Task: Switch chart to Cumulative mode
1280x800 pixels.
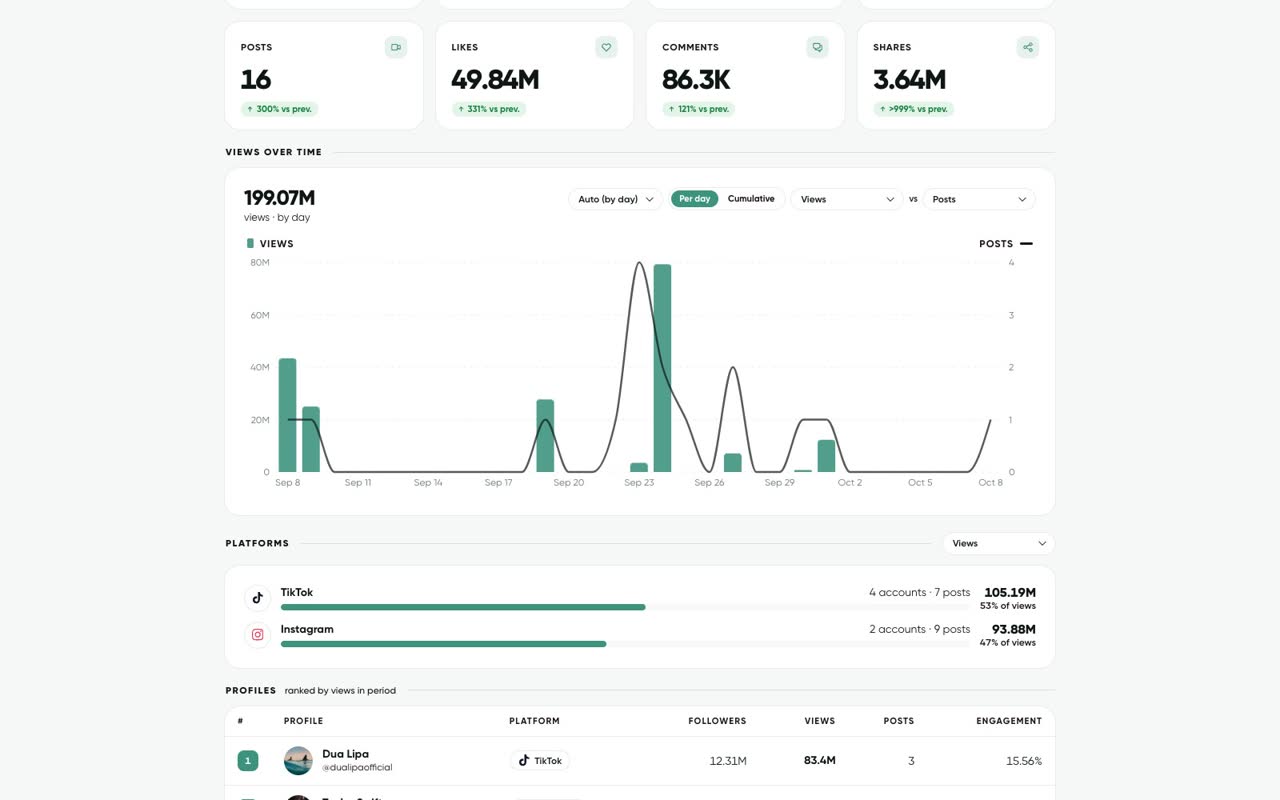Action: coord(751,199)
